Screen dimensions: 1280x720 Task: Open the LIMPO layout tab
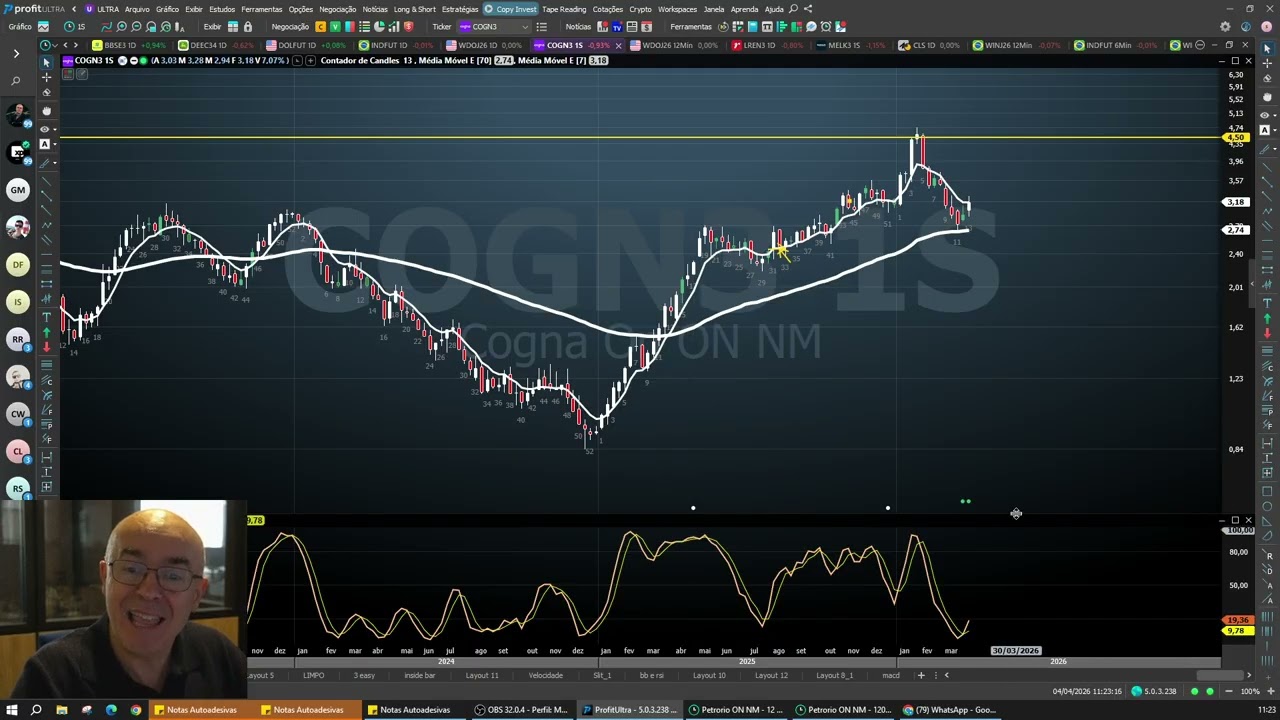tap(313, 675)
